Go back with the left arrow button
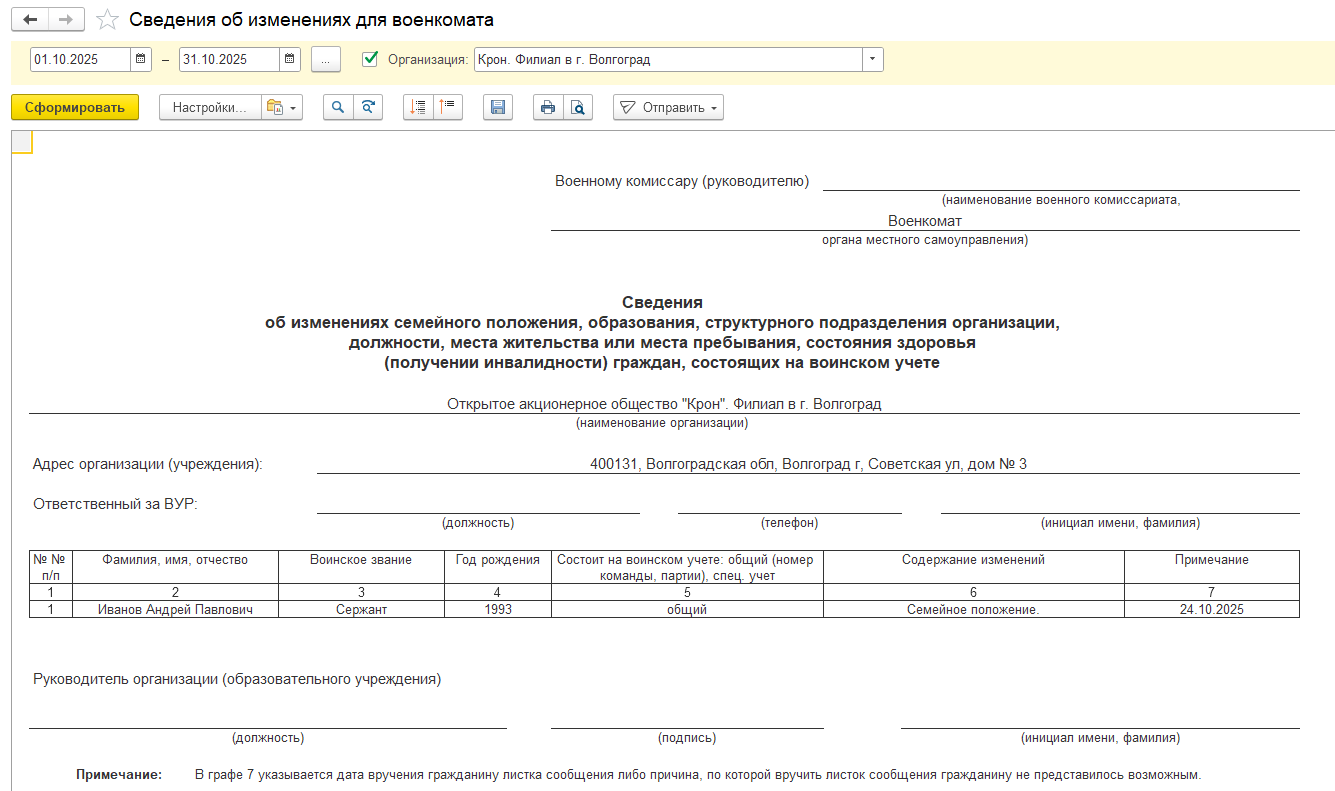This screenshot has width=1335, height=791. 29,20
